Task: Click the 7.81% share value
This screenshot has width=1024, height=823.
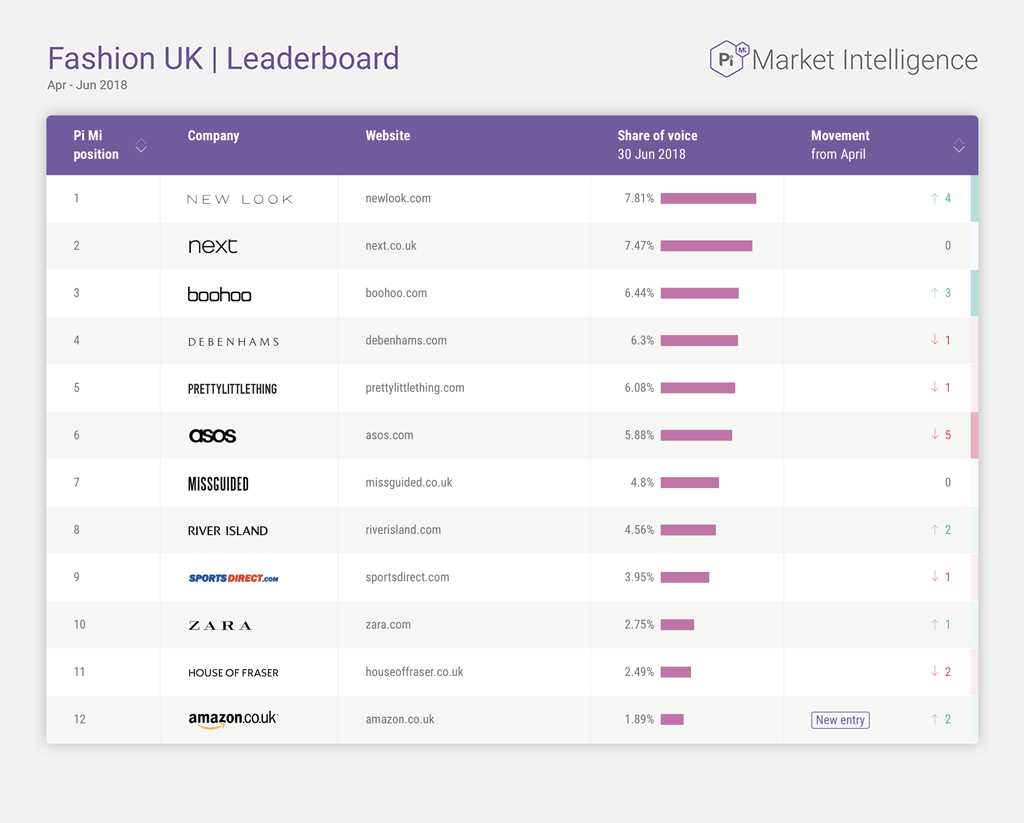Action: [639, 198]
